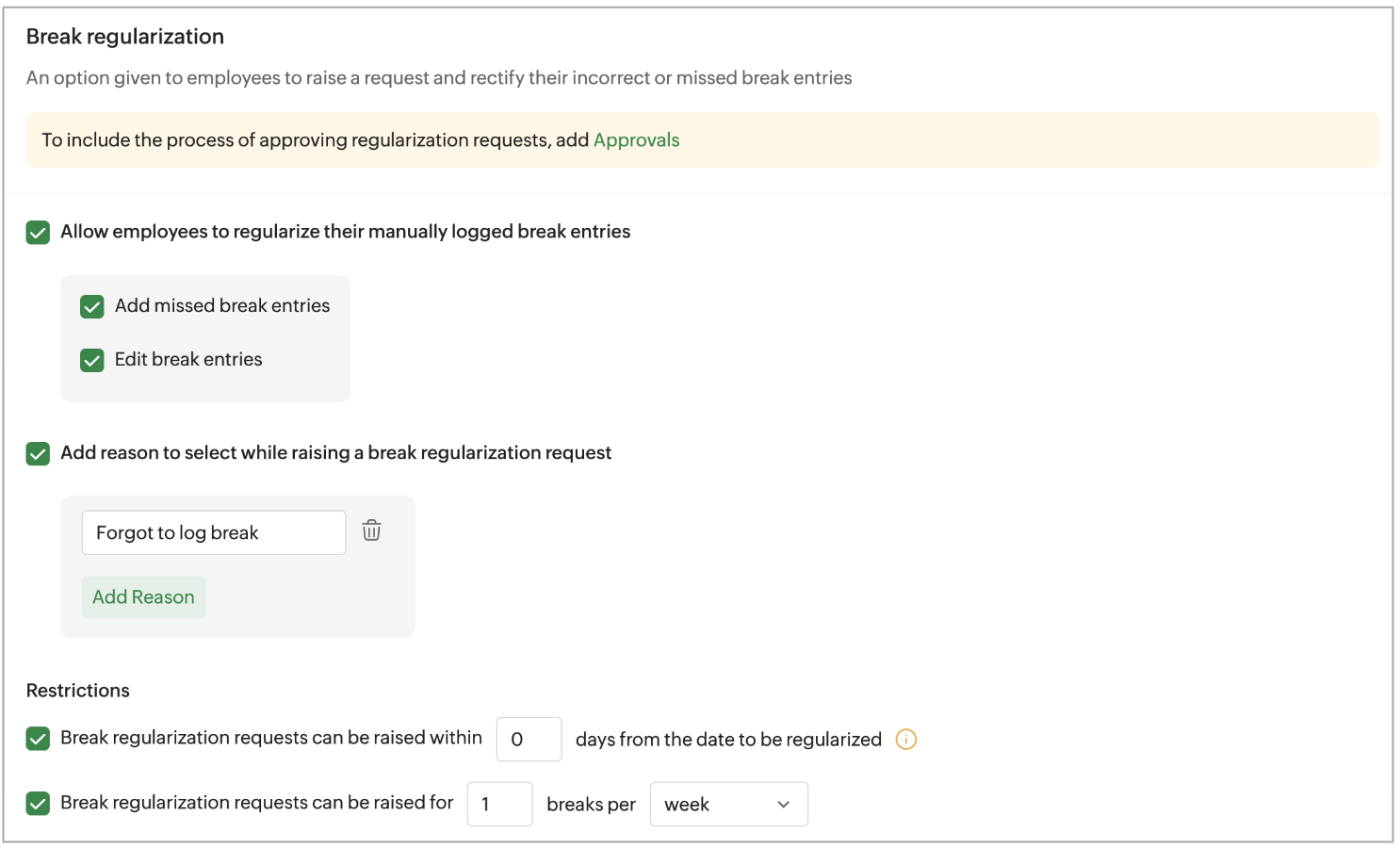The height and width of the screenshot is (848, 1400).
Task: Toggle 'Add missed break entries' checkbox
Action: click(92, 307)
